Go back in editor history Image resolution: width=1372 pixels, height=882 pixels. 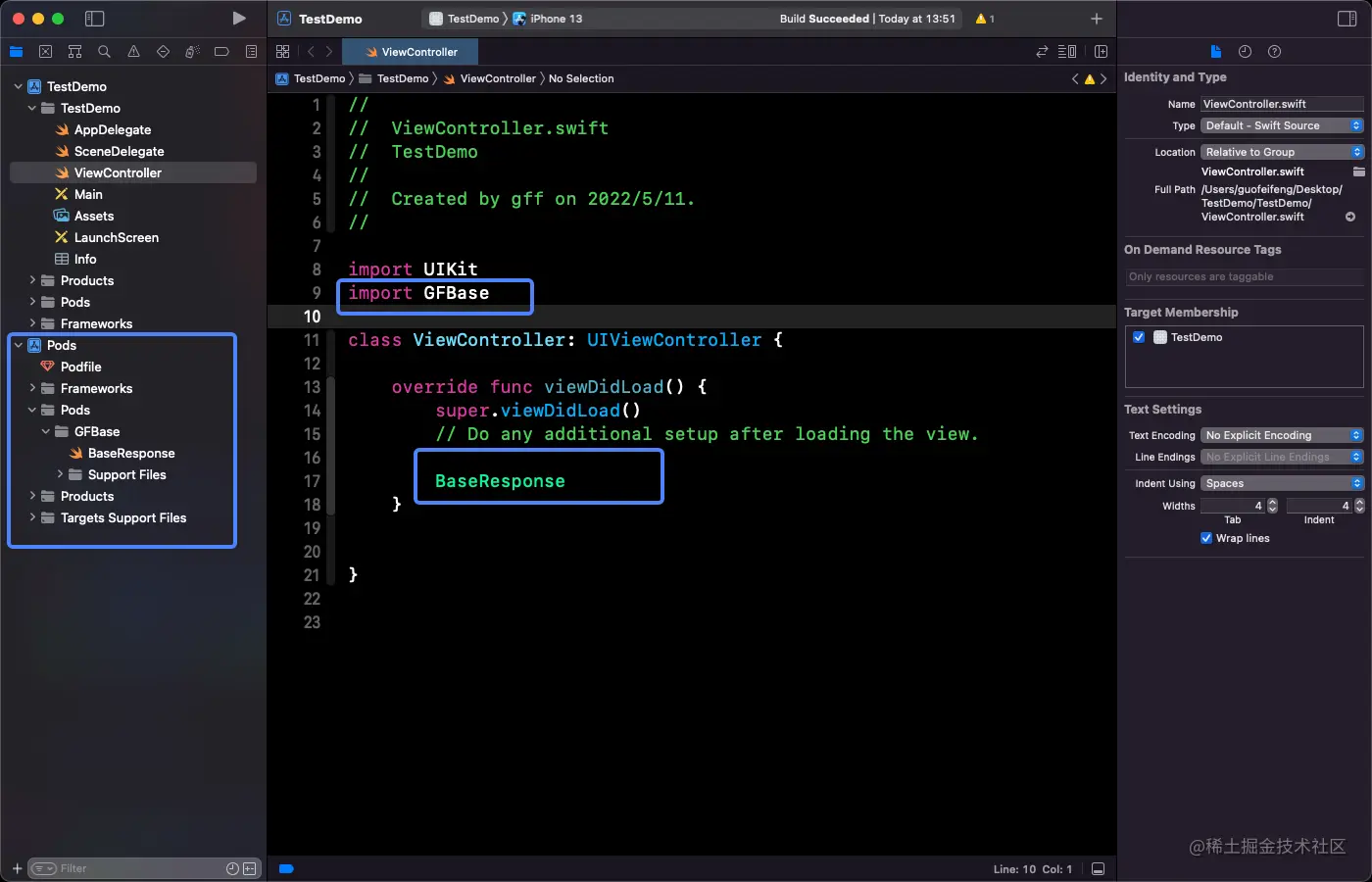[311, 52]
